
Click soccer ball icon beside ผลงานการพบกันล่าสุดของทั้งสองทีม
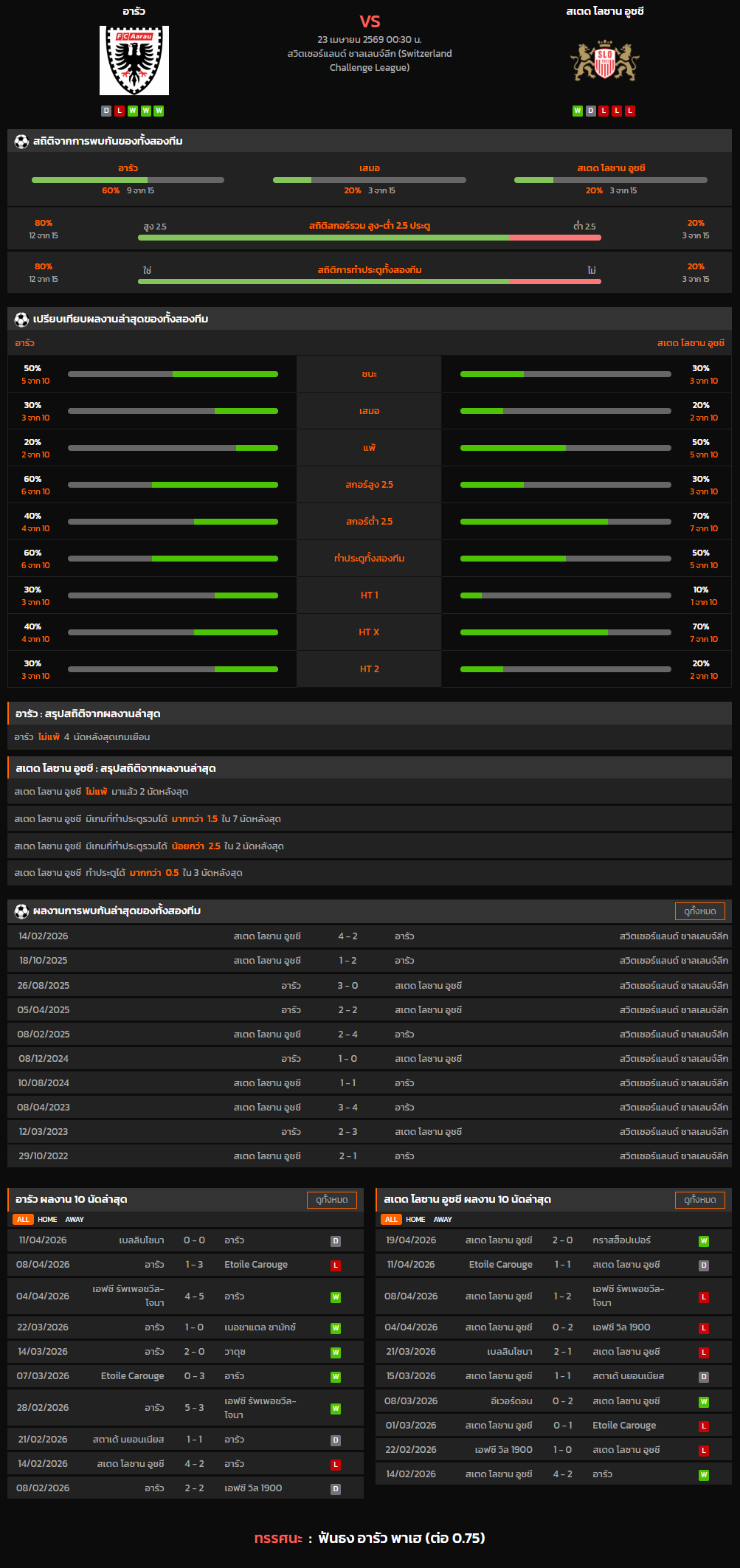click(x=21, y=911)
